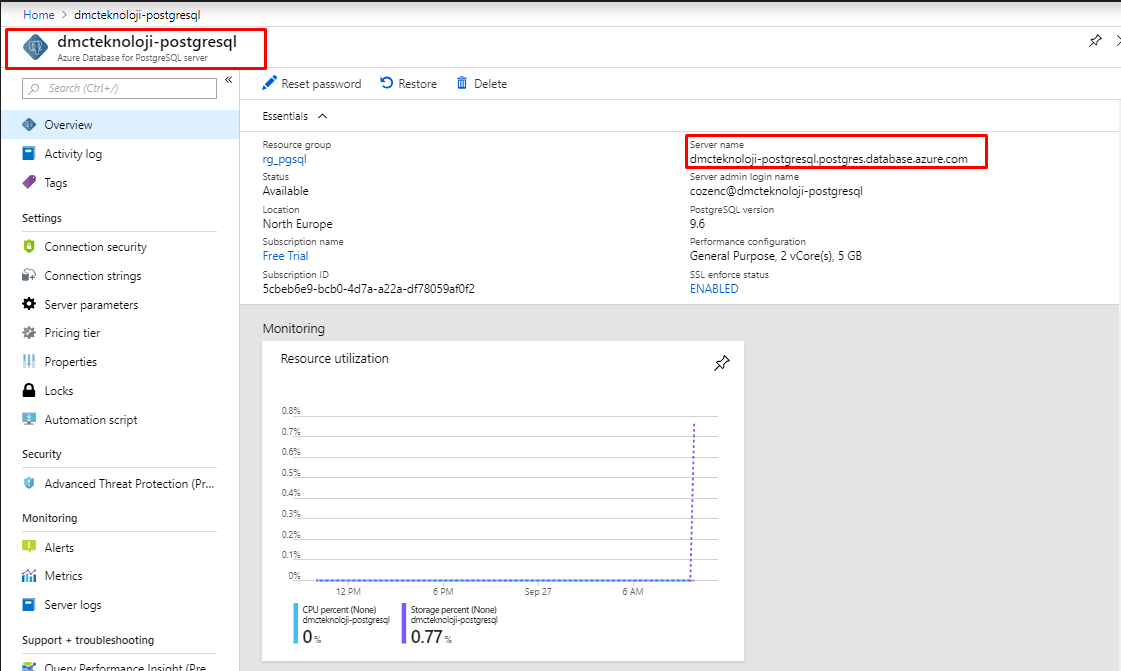This screenshot has height=671, width=1121.
Task: Focus the Search (Ctrl+/) menu field
Action: tap(119, 88)
